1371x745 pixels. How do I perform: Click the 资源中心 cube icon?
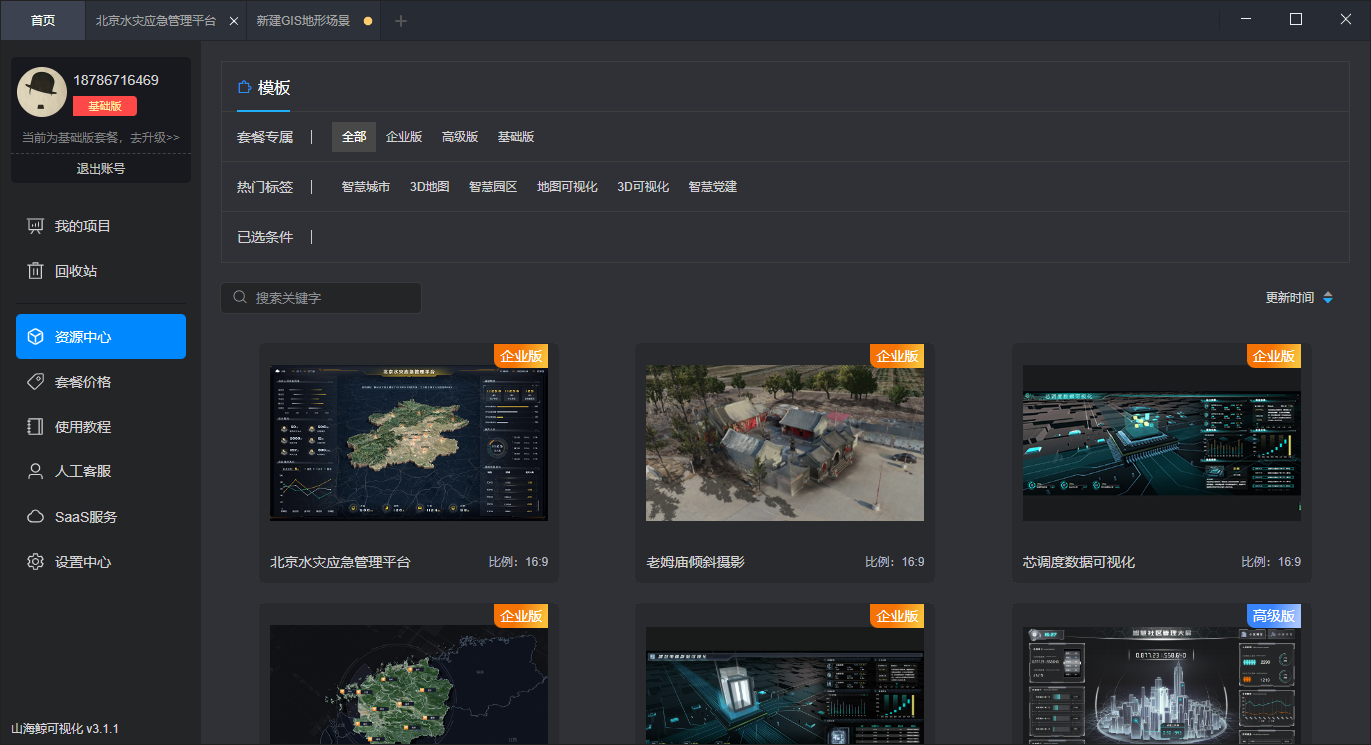tap(36, 337)
